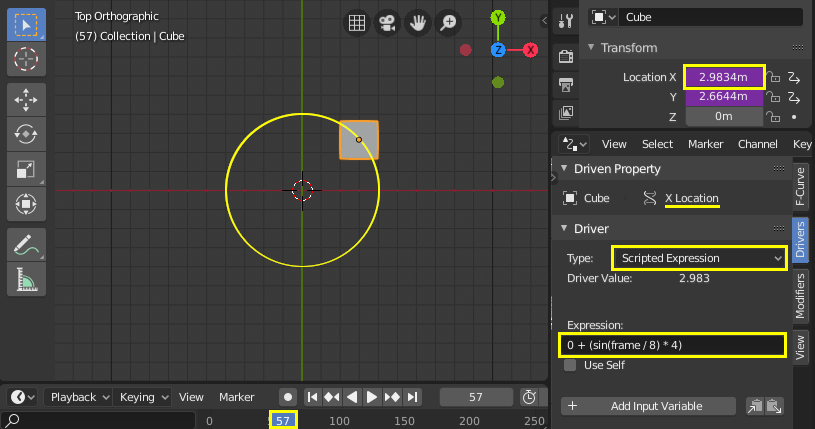Select the Cursor tool in the toolbar

pyautogui.click(x=26, y=59)
